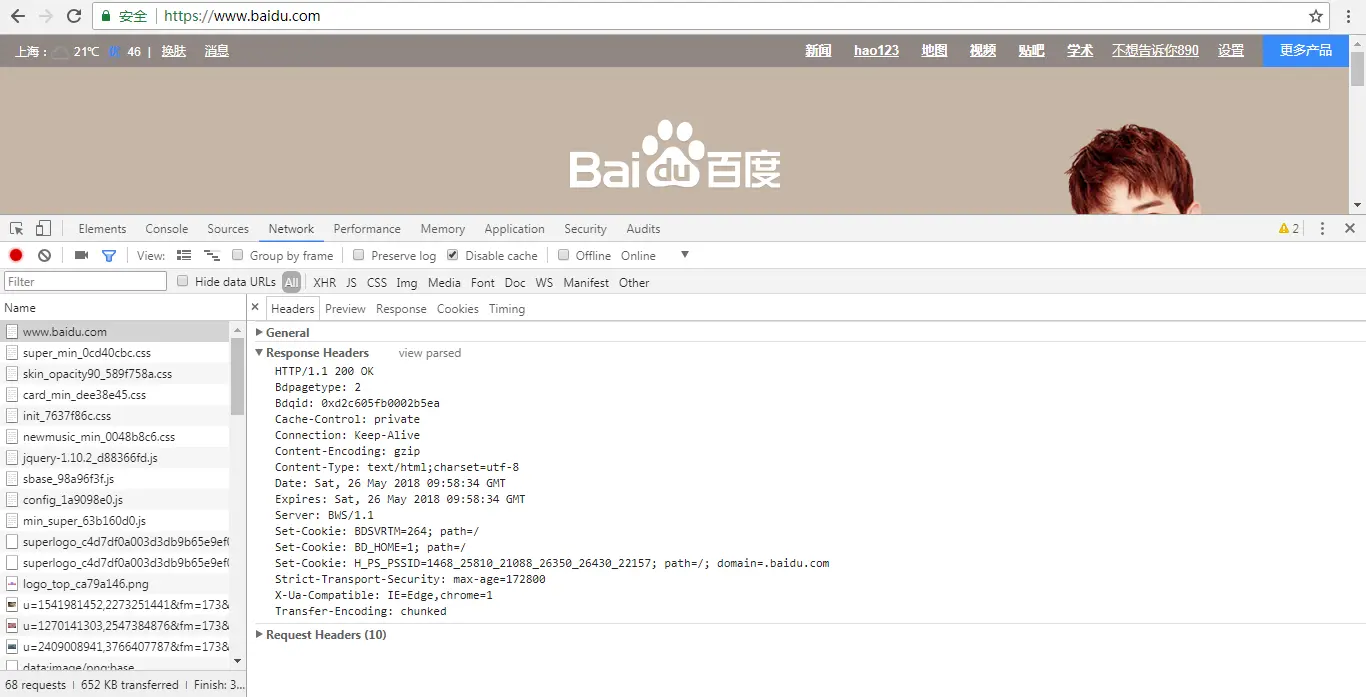Screen dimensions: 1366x697
Task: Close the request details pane
Action: [255, 308]
